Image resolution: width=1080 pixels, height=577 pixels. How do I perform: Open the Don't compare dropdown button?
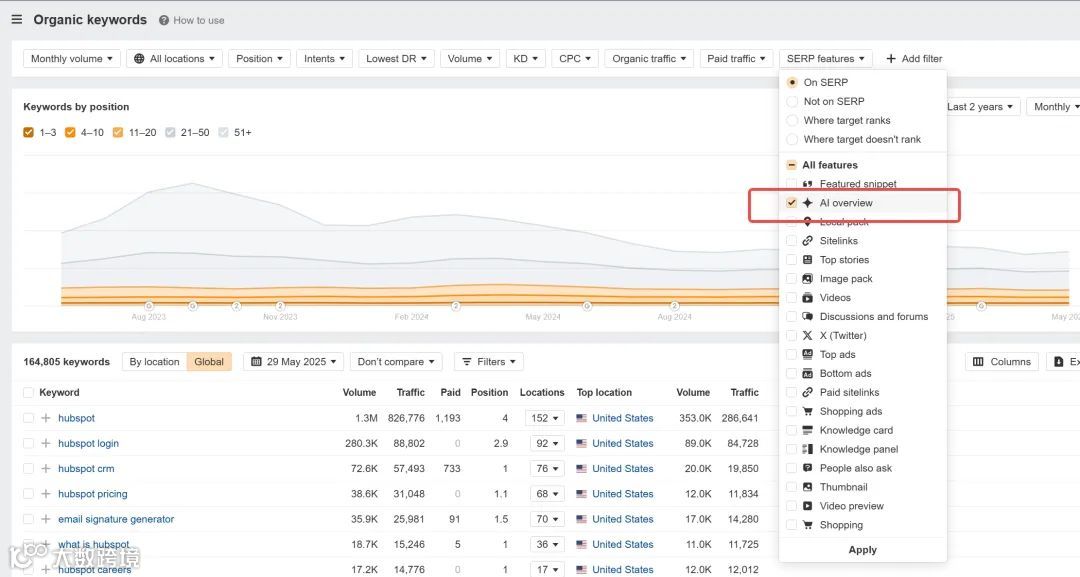point(396,361)
